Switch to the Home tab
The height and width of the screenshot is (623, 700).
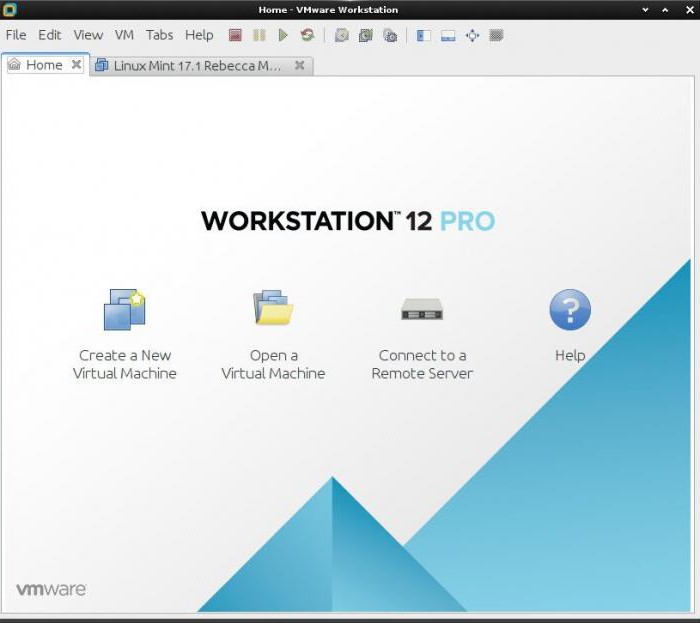(45, 65)
